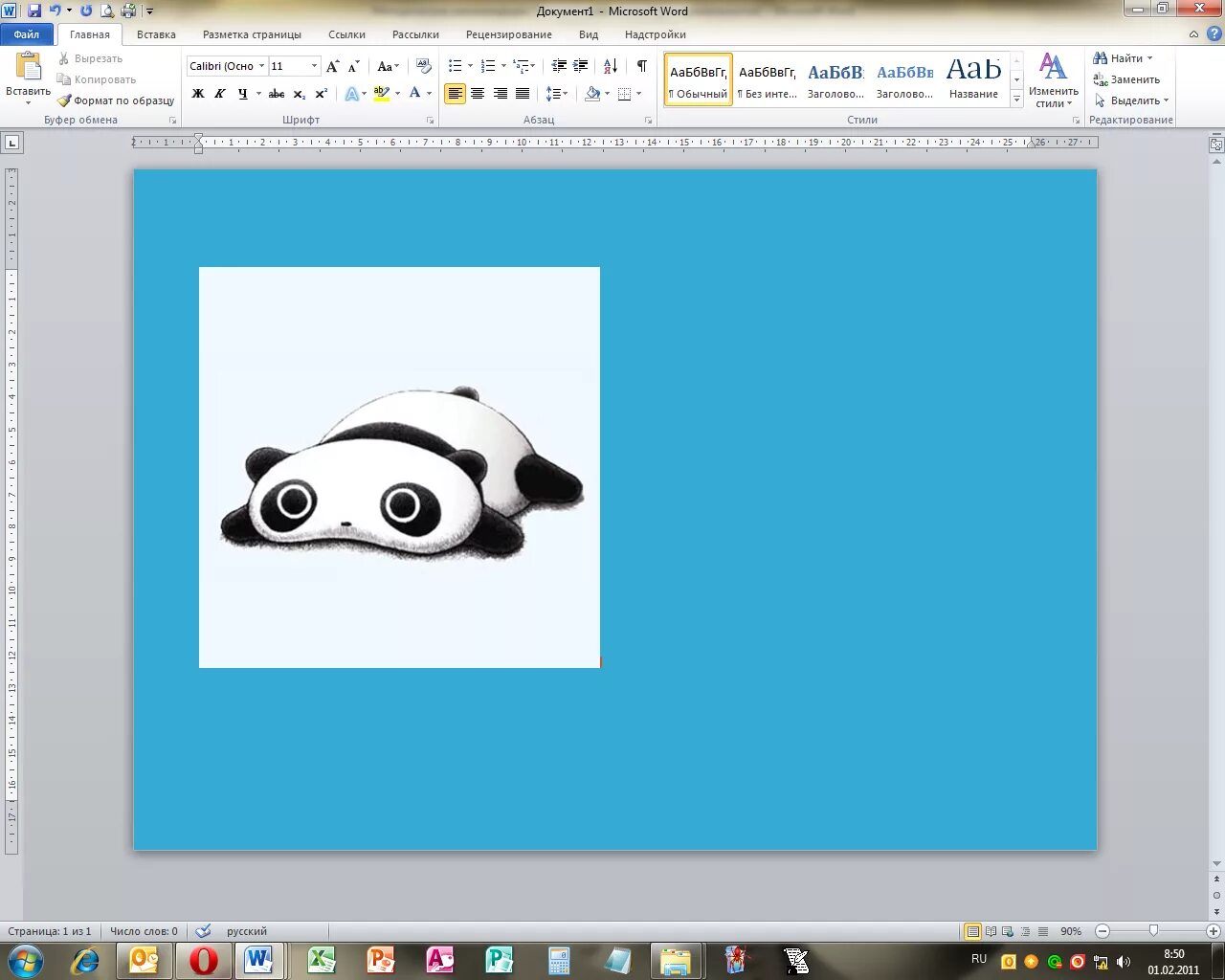The image size is (1225, 980).
Task: Click the bullets list icon
Action: (456, 66)
